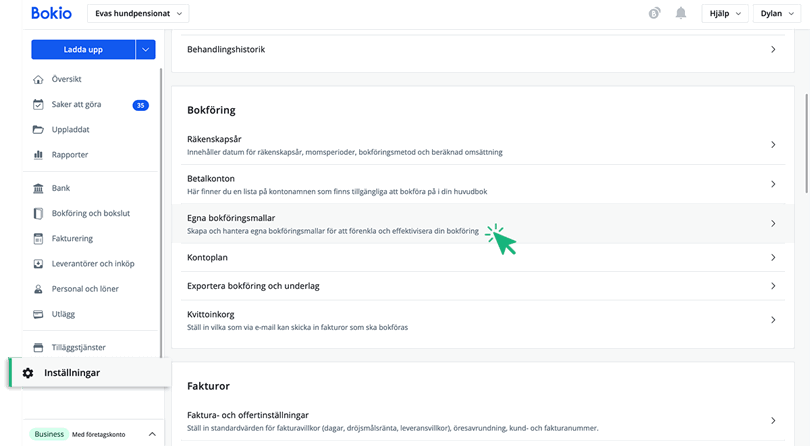Image resolution: width=810 pixels, height=446 pixels.
Task: Click the Inställningar gear icon
Action: click(28, 373)
